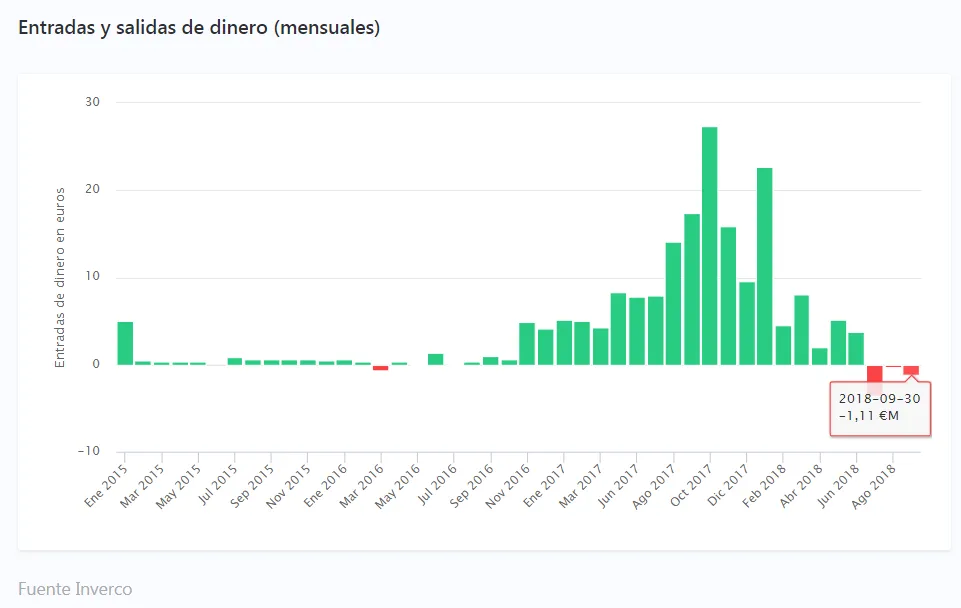The height and width of the screenshot is (608, 961).
Task: Click the '−10' y-axis tick label
Action: (89, 451)
